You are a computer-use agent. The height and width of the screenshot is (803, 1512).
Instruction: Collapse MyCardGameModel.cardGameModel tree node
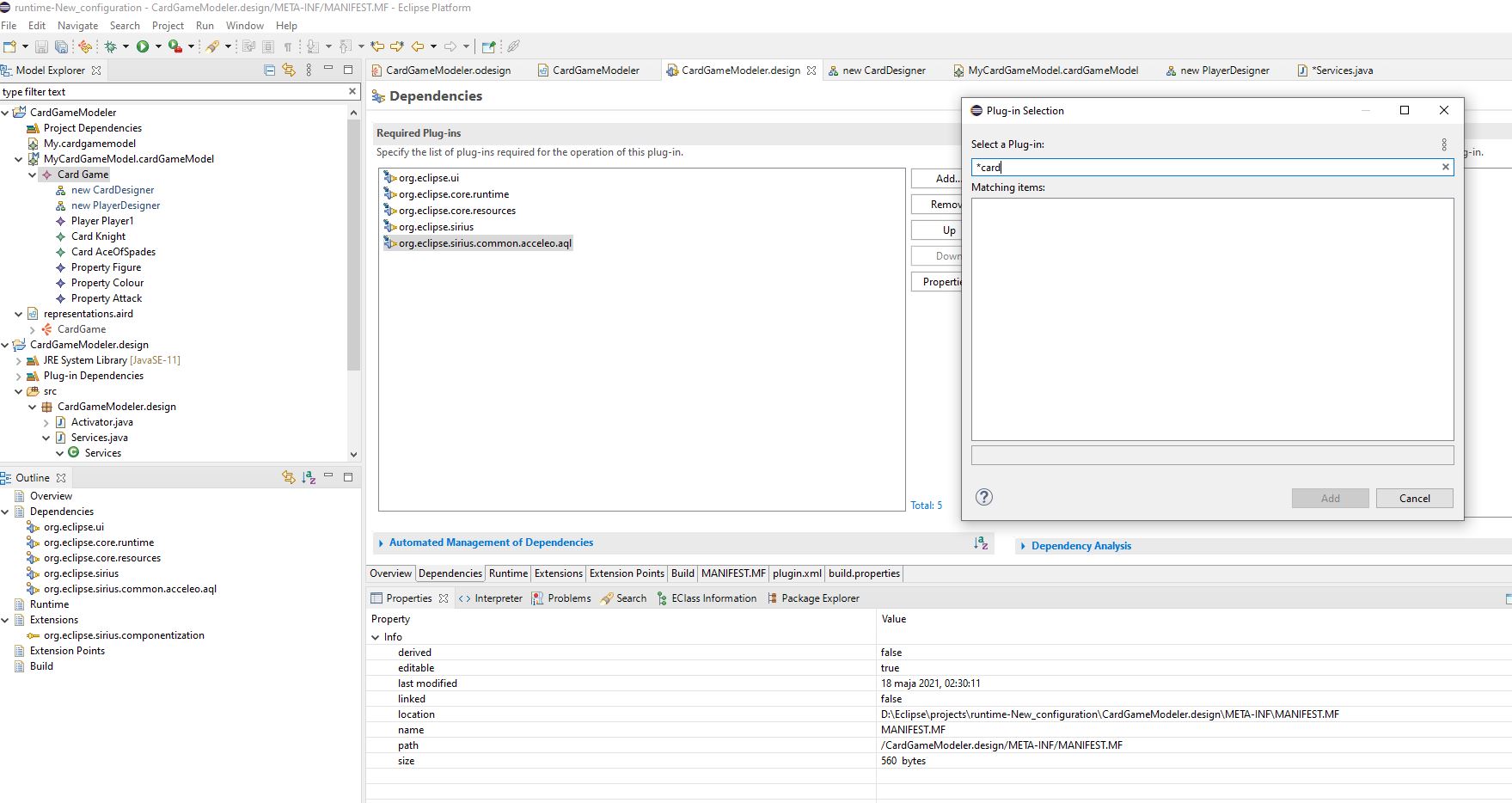point(19,159)
